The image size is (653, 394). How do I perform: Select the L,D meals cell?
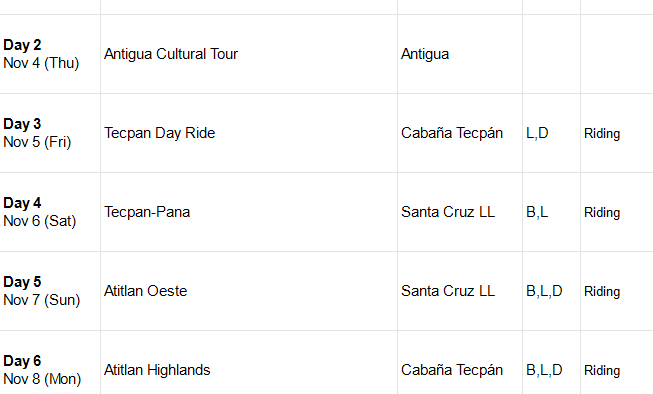pos(551,133)
